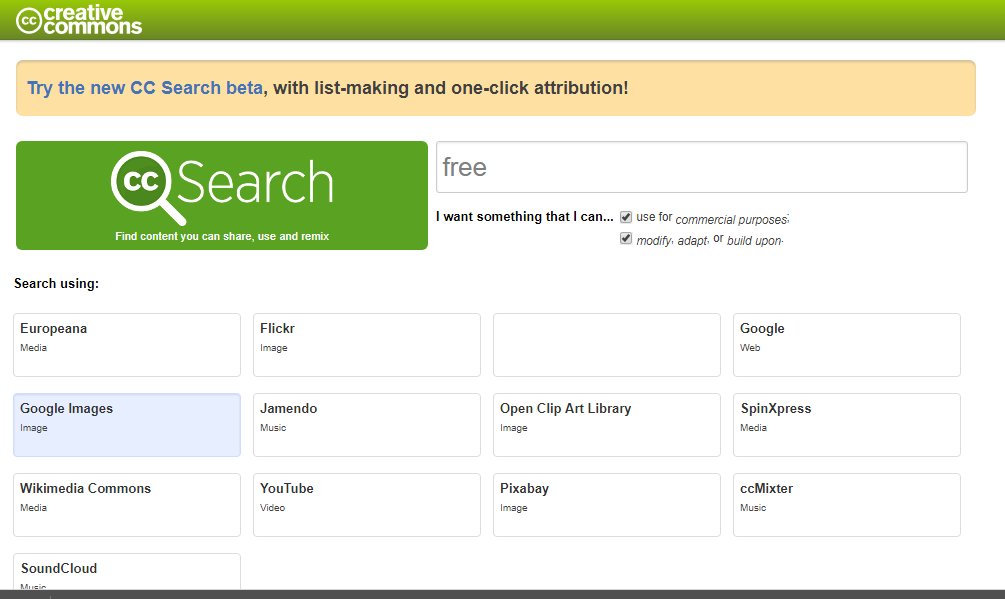Search using Europeana Media
Screen dimensions: 1005x599
[x=127, y=345]
